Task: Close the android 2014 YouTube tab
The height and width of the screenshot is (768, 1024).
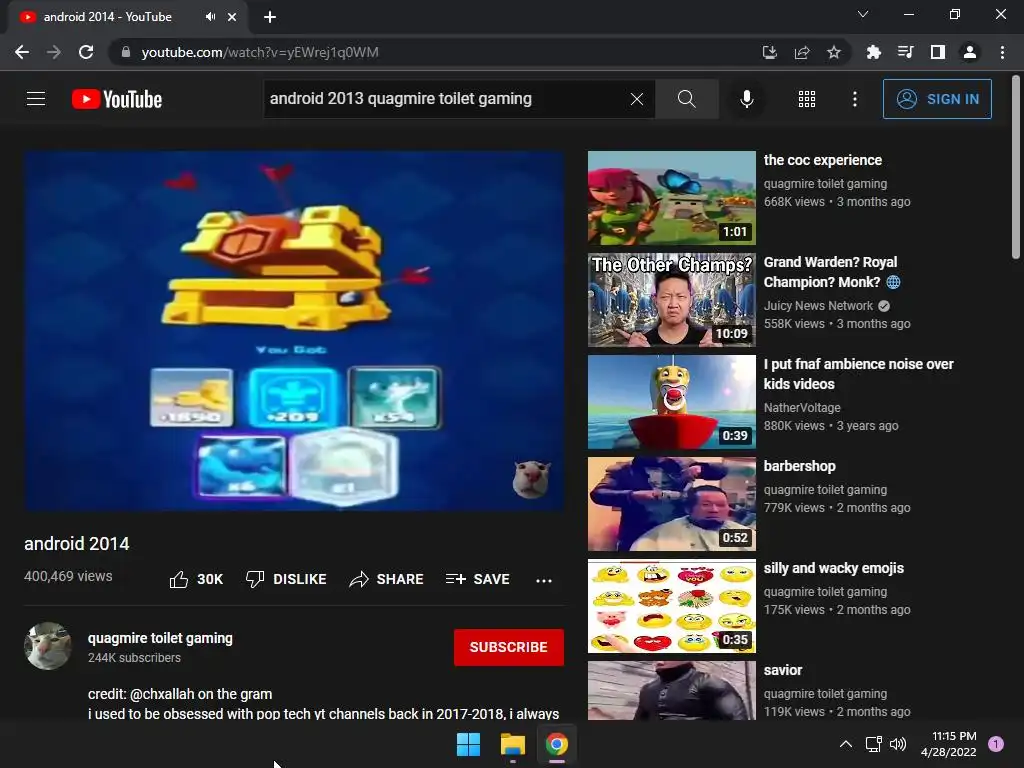Action: (232, 17)
